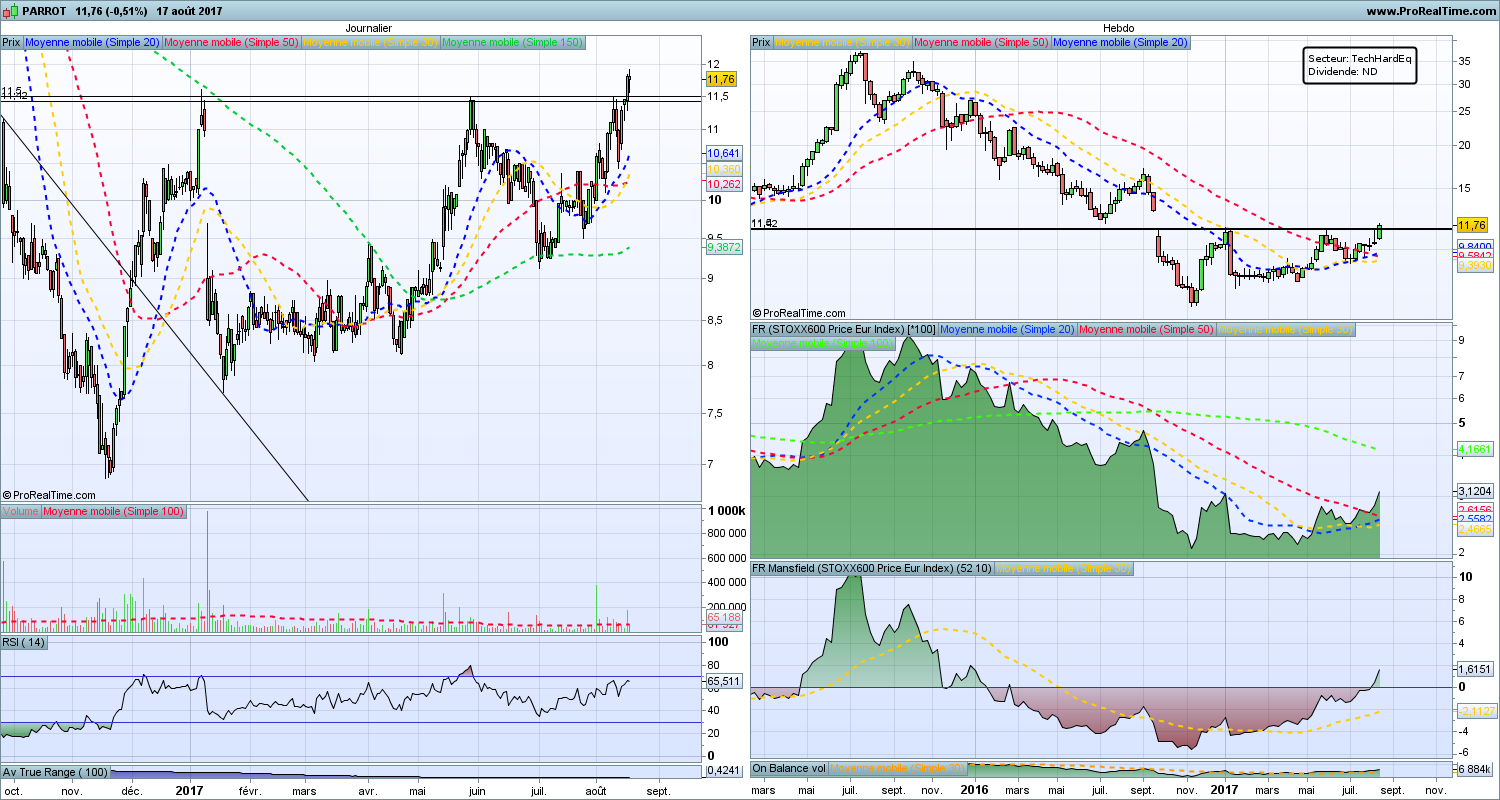Click the PARROT ticker name in the title bar
Viewport: 1500px width, 800px height.
pyautogui.click(x=44, y=11)
